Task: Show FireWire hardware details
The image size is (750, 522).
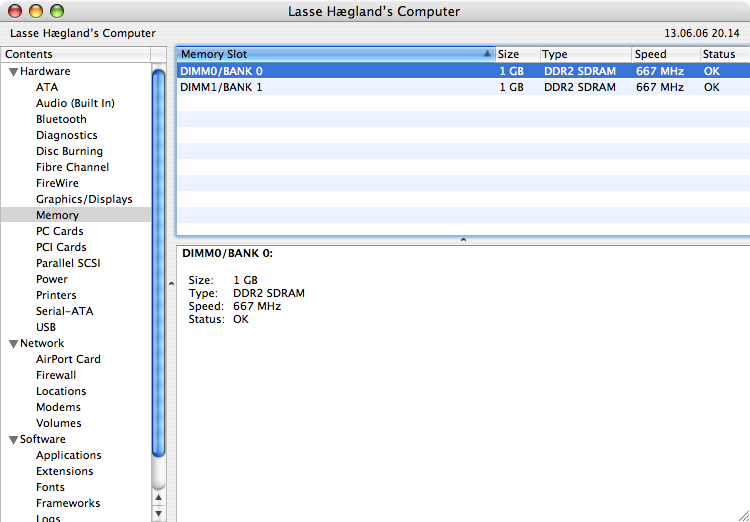Action: click(x=57, y=183)
